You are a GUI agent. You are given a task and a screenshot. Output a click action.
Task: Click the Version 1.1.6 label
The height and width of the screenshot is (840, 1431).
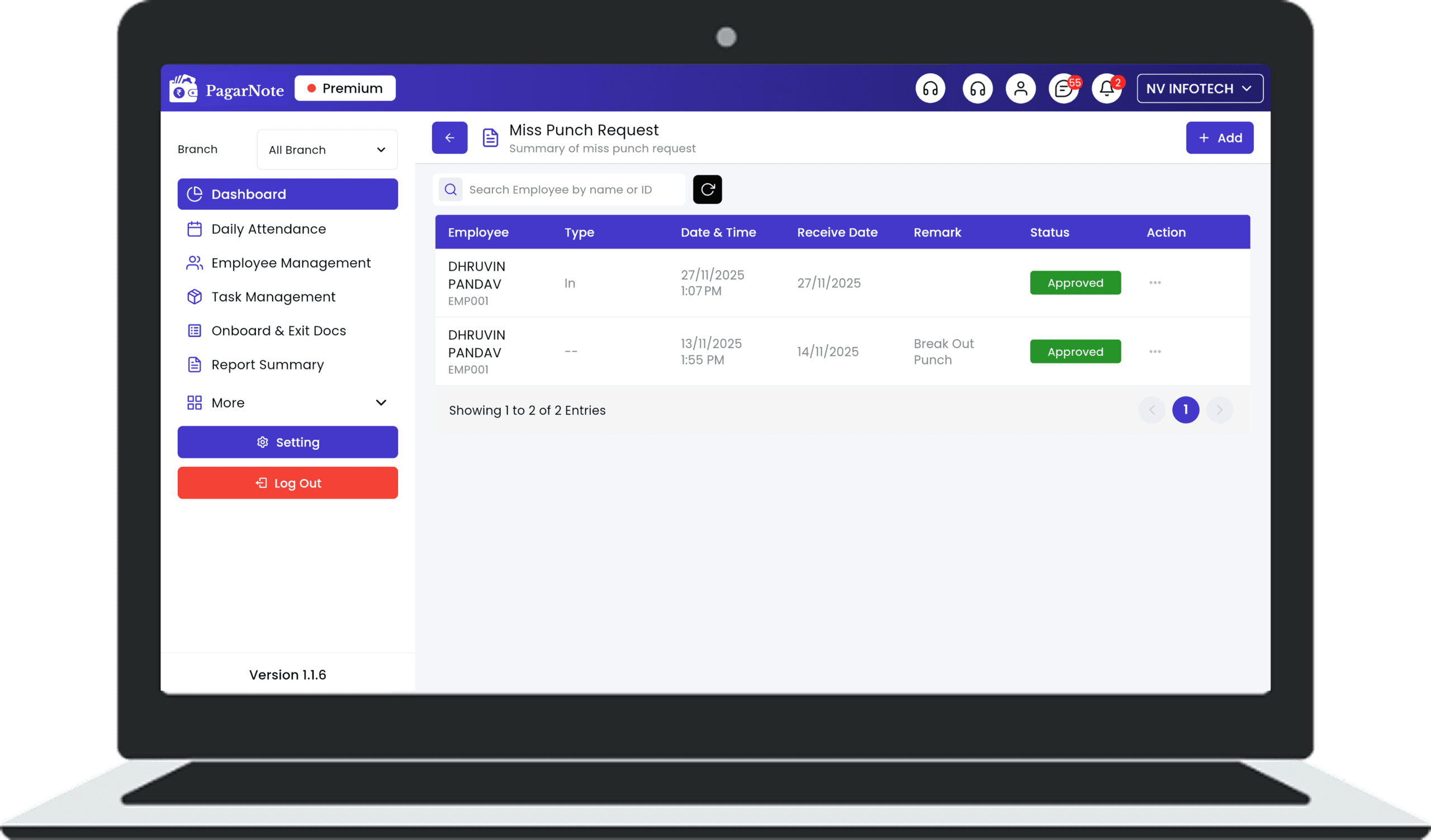coord(287,674)
